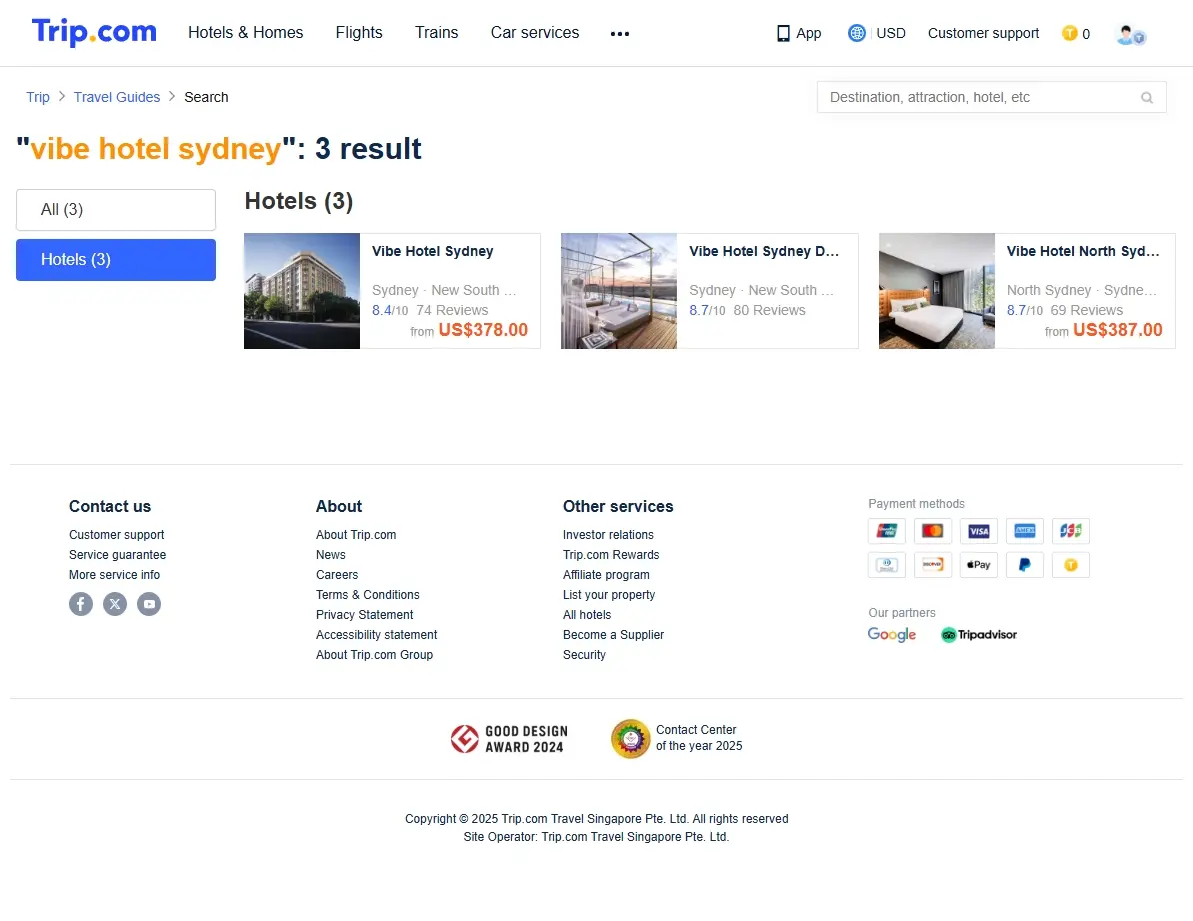Viewport: 1193px width, 921px height.
Task: Click footer Customer support link
Action: 116,535
